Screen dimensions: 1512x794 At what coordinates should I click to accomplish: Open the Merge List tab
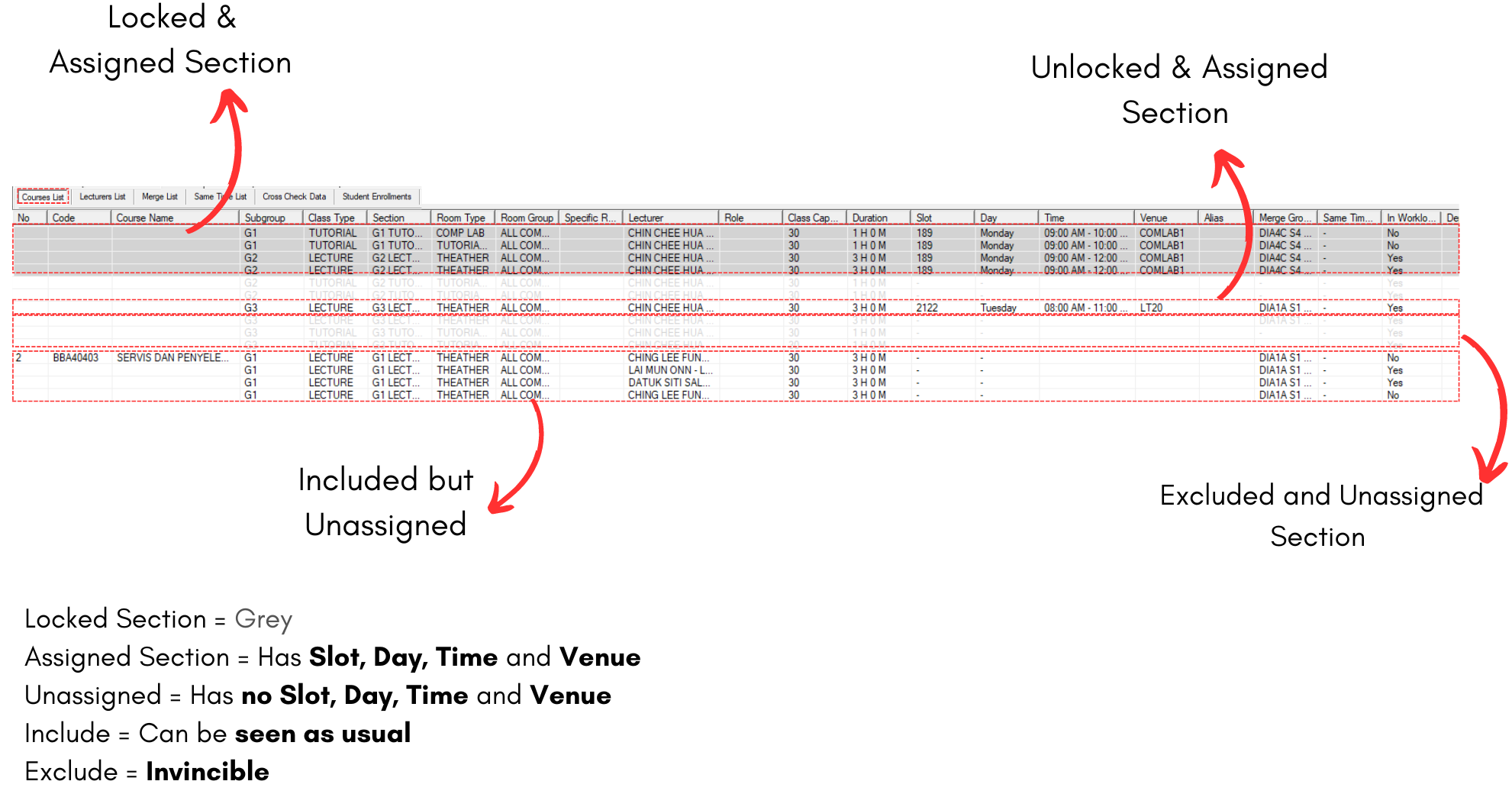[160, 197]
